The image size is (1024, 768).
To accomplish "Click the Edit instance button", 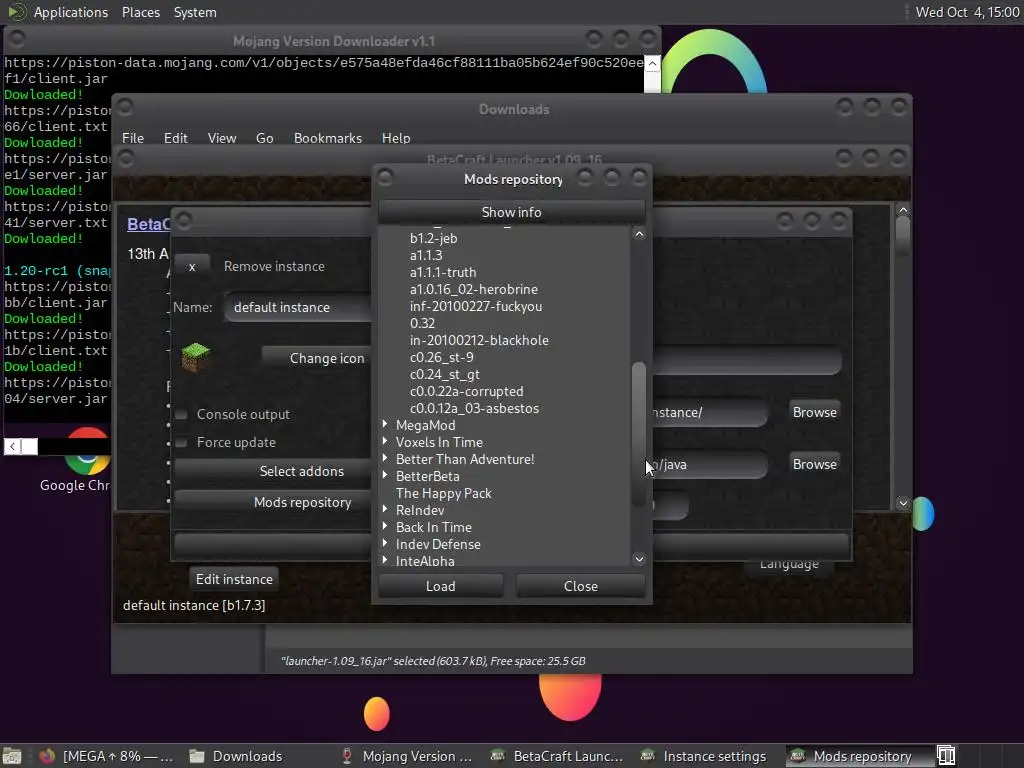I will (x=234, y=579).
